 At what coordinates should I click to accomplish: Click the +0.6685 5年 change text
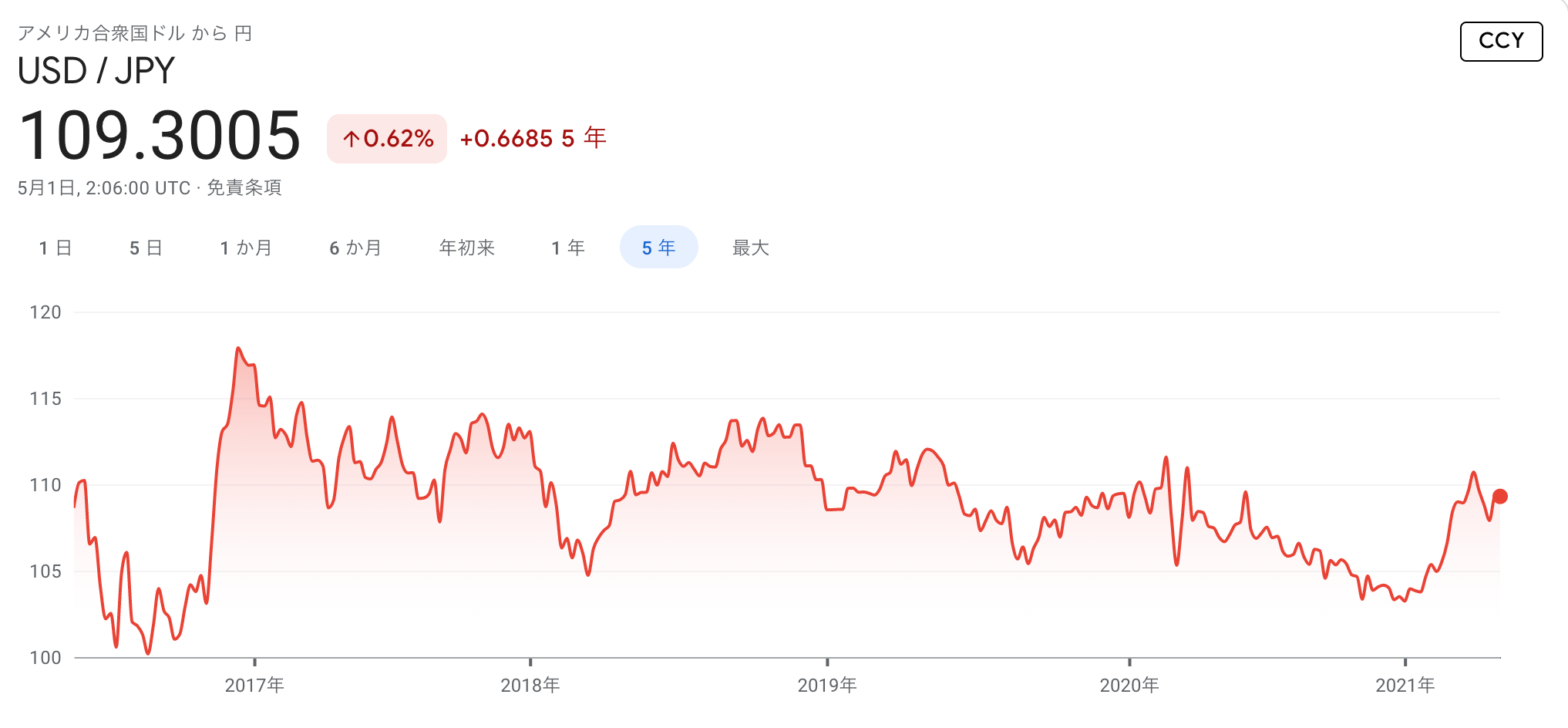pos(533,138)
